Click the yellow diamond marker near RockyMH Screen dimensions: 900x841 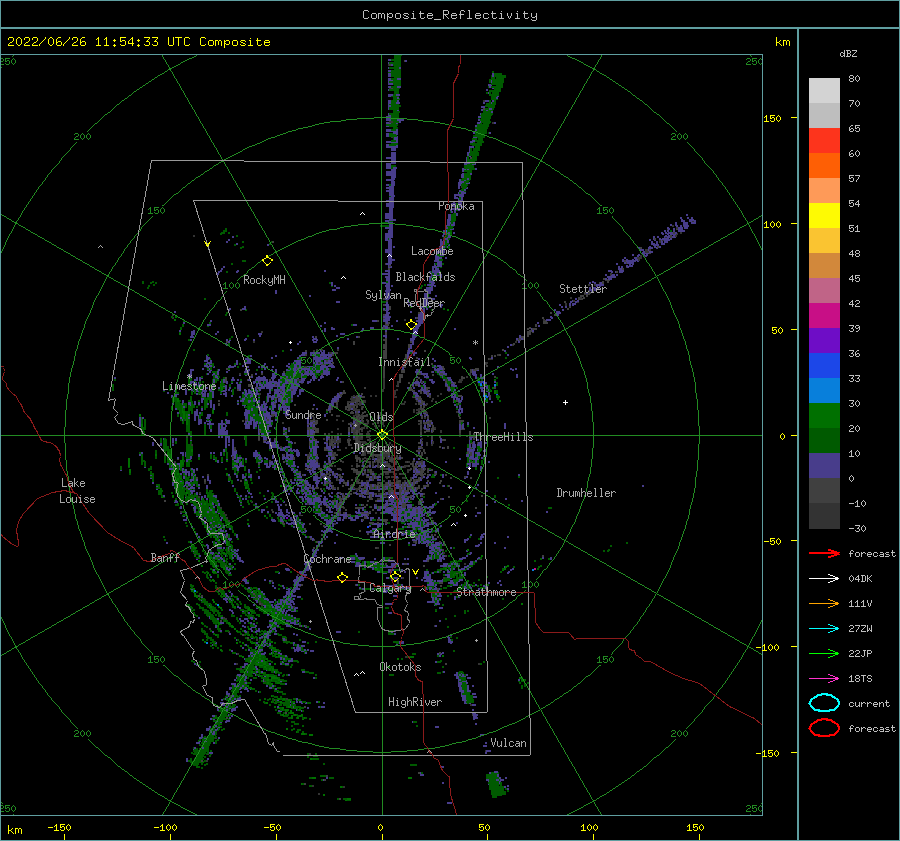pos(267,261)
